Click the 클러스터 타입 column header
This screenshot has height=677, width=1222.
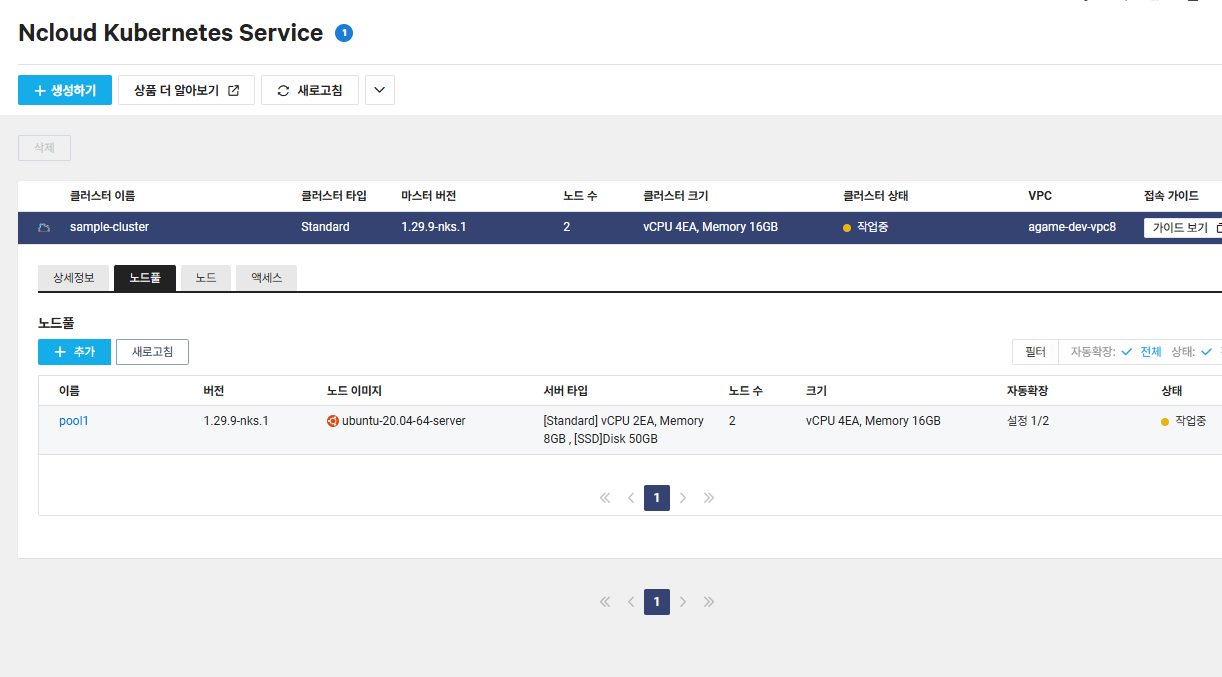pos(334,196)
